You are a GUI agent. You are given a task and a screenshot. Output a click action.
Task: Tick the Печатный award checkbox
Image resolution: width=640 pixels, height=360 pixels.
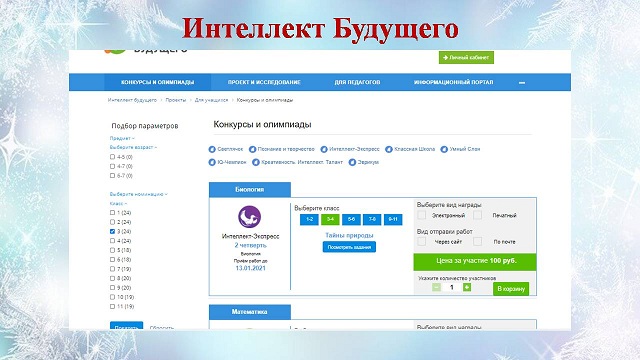pos(478,215)
